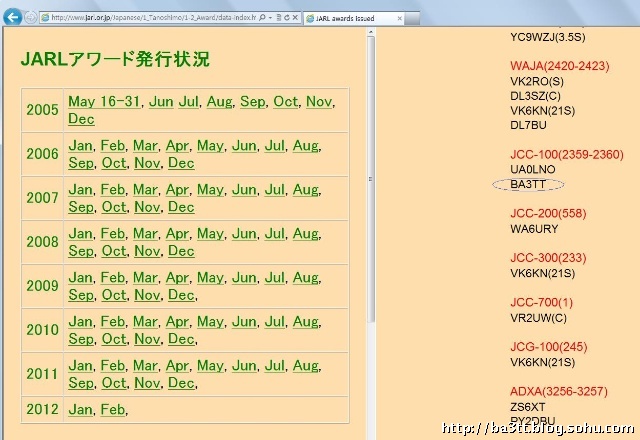Open the Feb link in the 2007 row

[113, 189]
